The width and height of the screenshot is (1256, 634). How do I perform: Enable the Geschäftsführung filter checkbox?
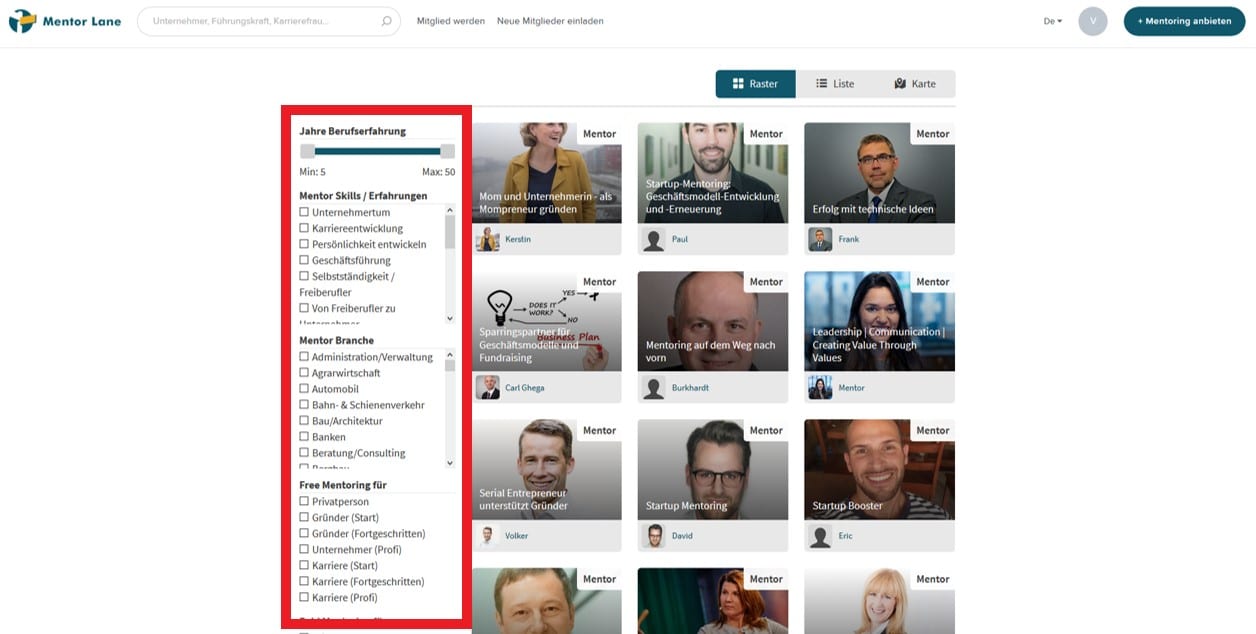coord(304,260)
